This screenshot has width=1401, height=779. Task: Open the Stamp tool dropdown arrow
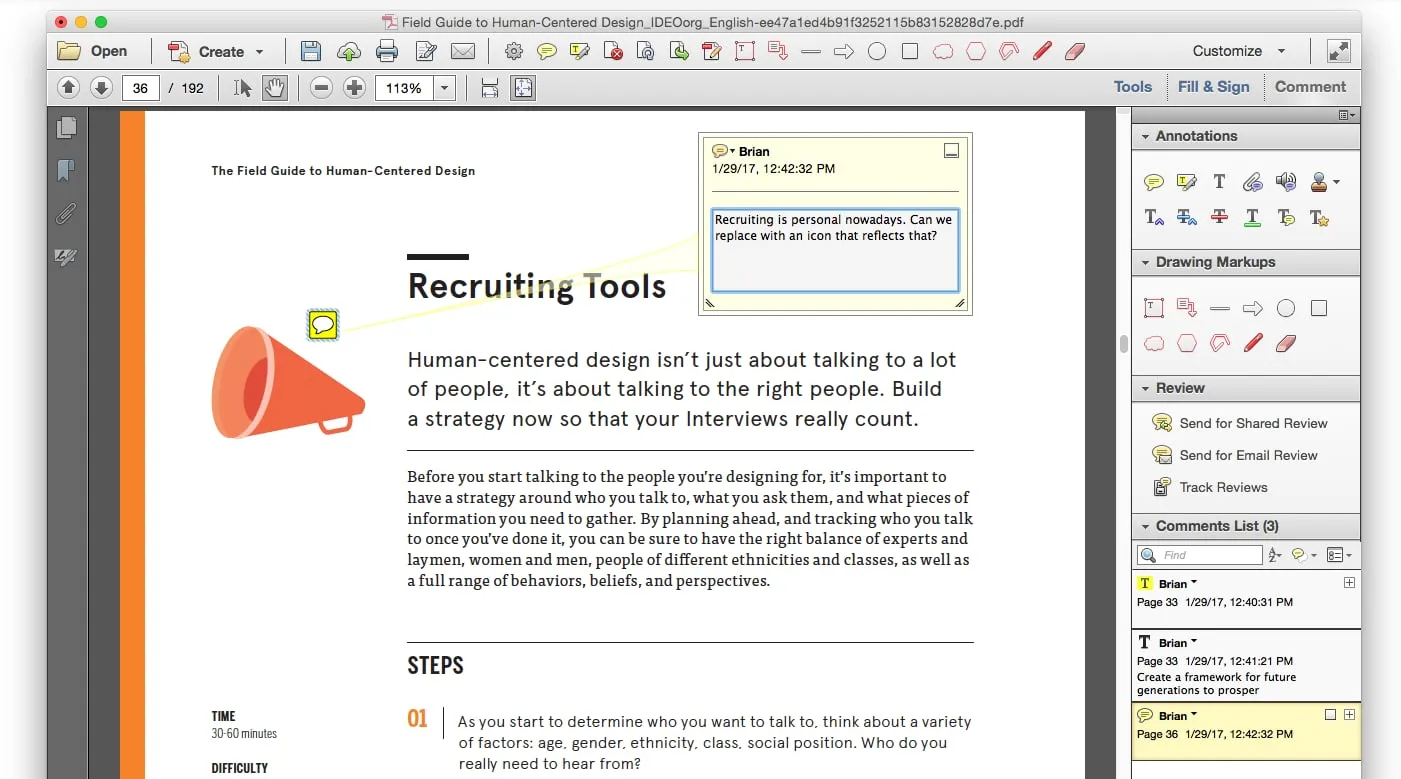(x=1336, y=182)
